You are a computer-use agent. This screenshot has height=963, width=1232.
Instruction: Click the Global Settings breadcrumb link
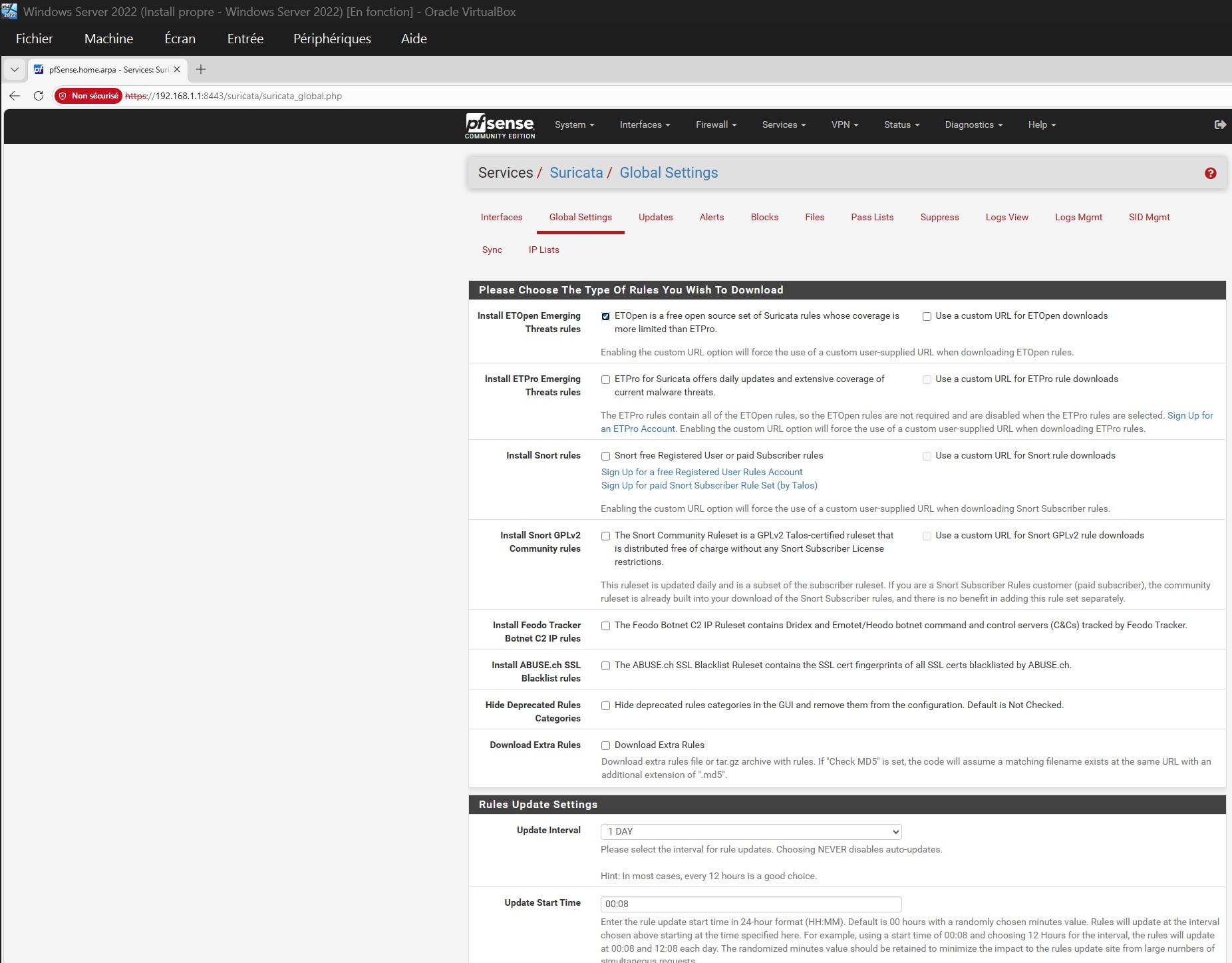669,173
